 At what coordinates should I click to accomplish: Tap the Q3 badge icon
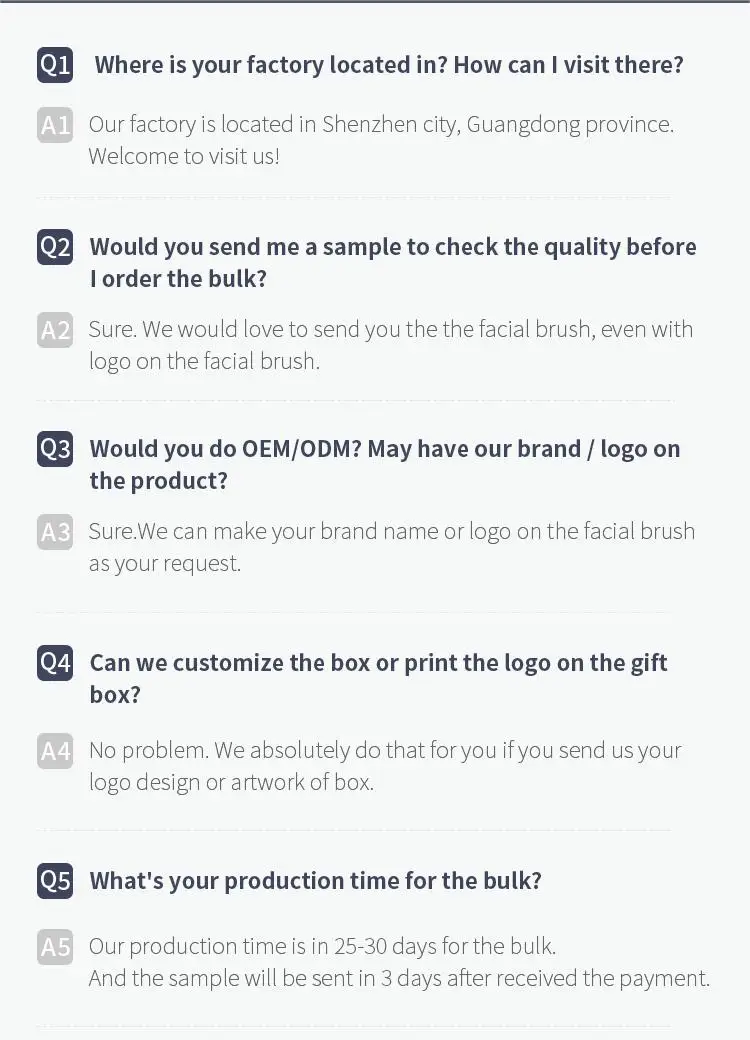55,449
